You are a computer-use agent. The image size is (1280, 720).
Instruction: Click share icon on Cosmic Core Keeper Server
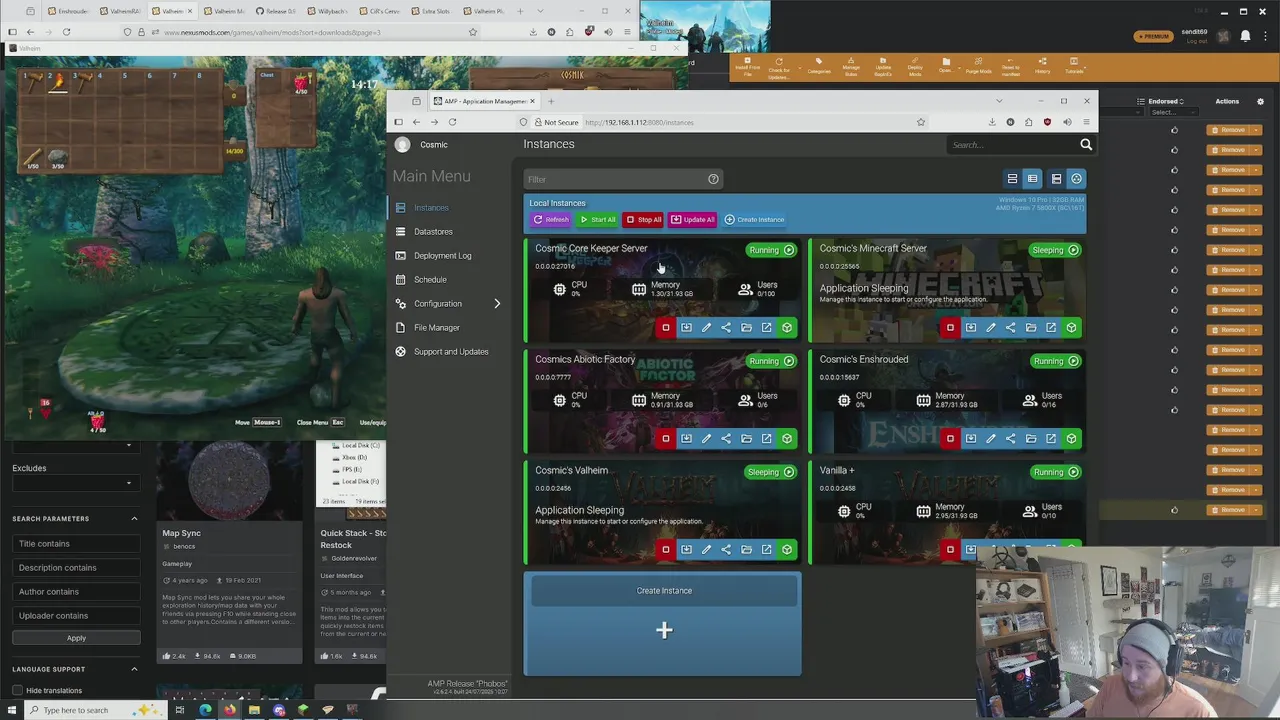tap(726, 328)
